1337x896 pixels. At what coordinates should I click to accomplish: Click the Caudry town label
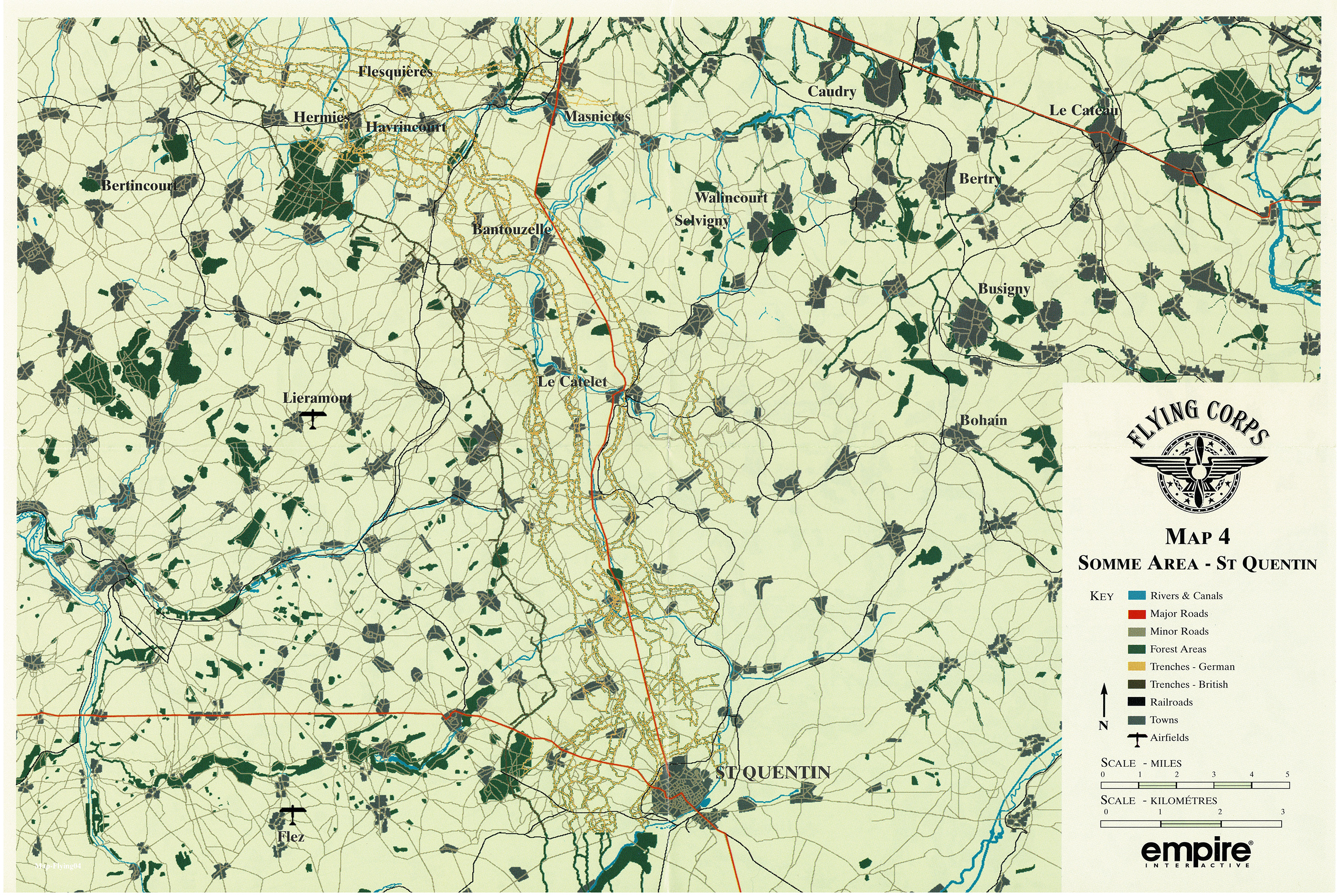click(832, 92)
